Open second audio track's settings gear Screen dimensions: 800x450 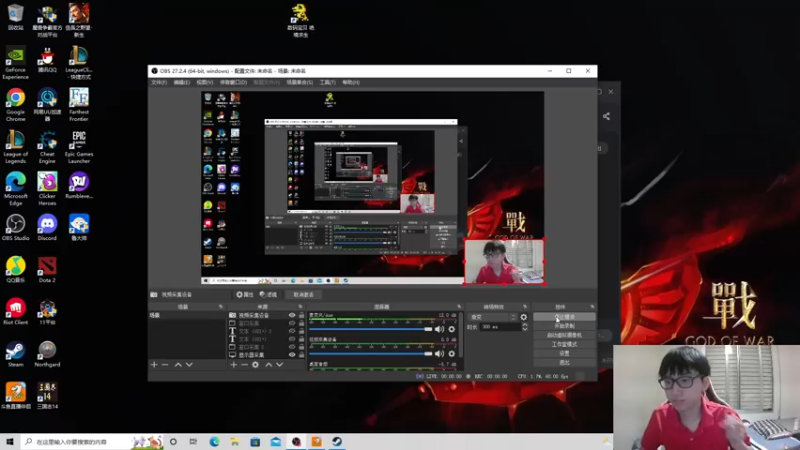pos(452,354)
